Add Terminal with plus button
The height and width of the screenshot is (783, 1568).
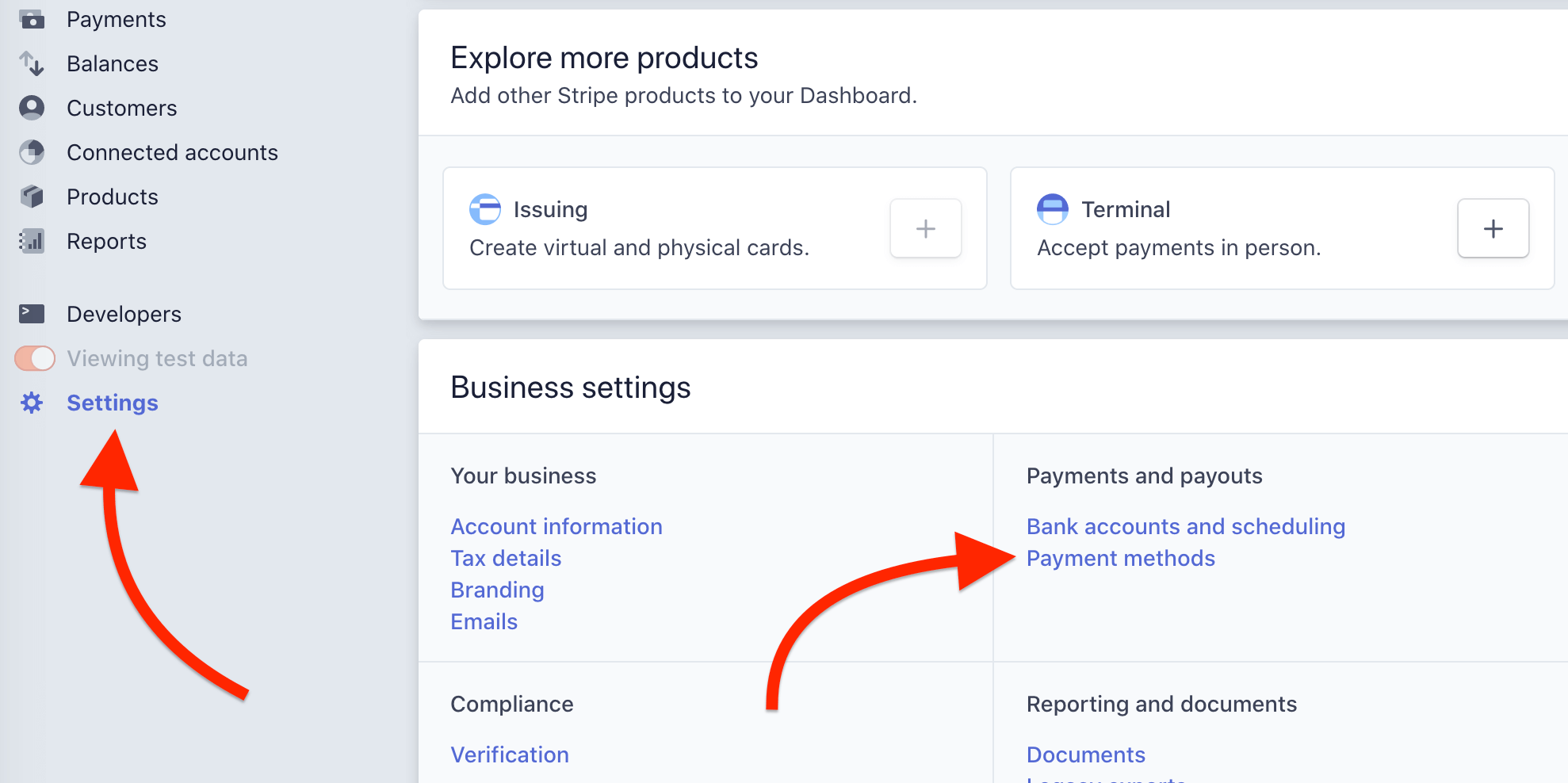pyautogui.click(x=1493, y=229)
